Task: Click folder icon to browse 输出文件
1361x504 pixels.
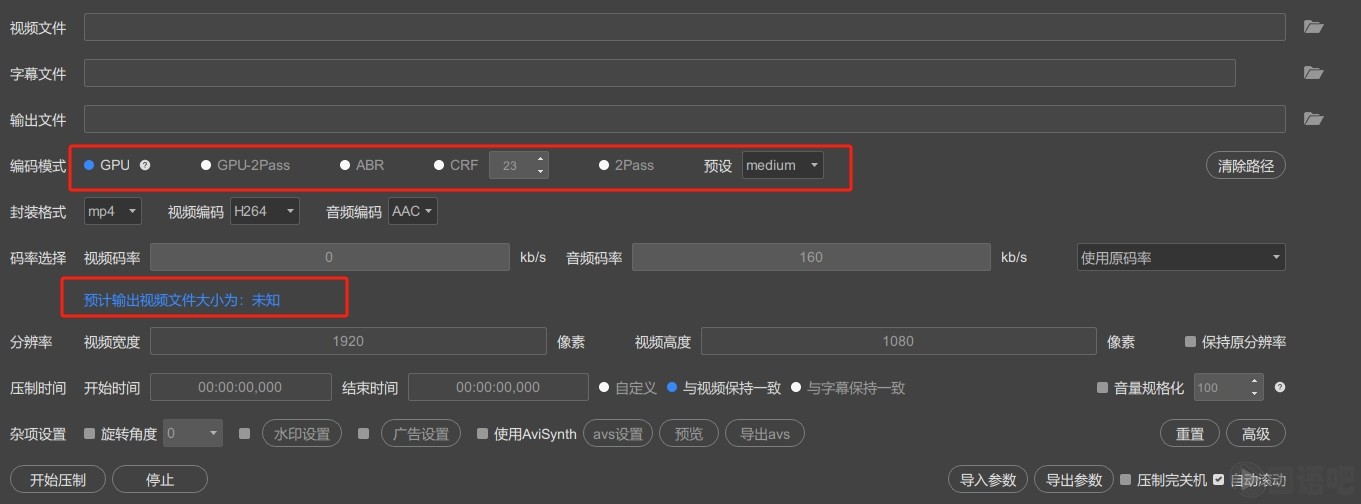Action: point(1313,119)
